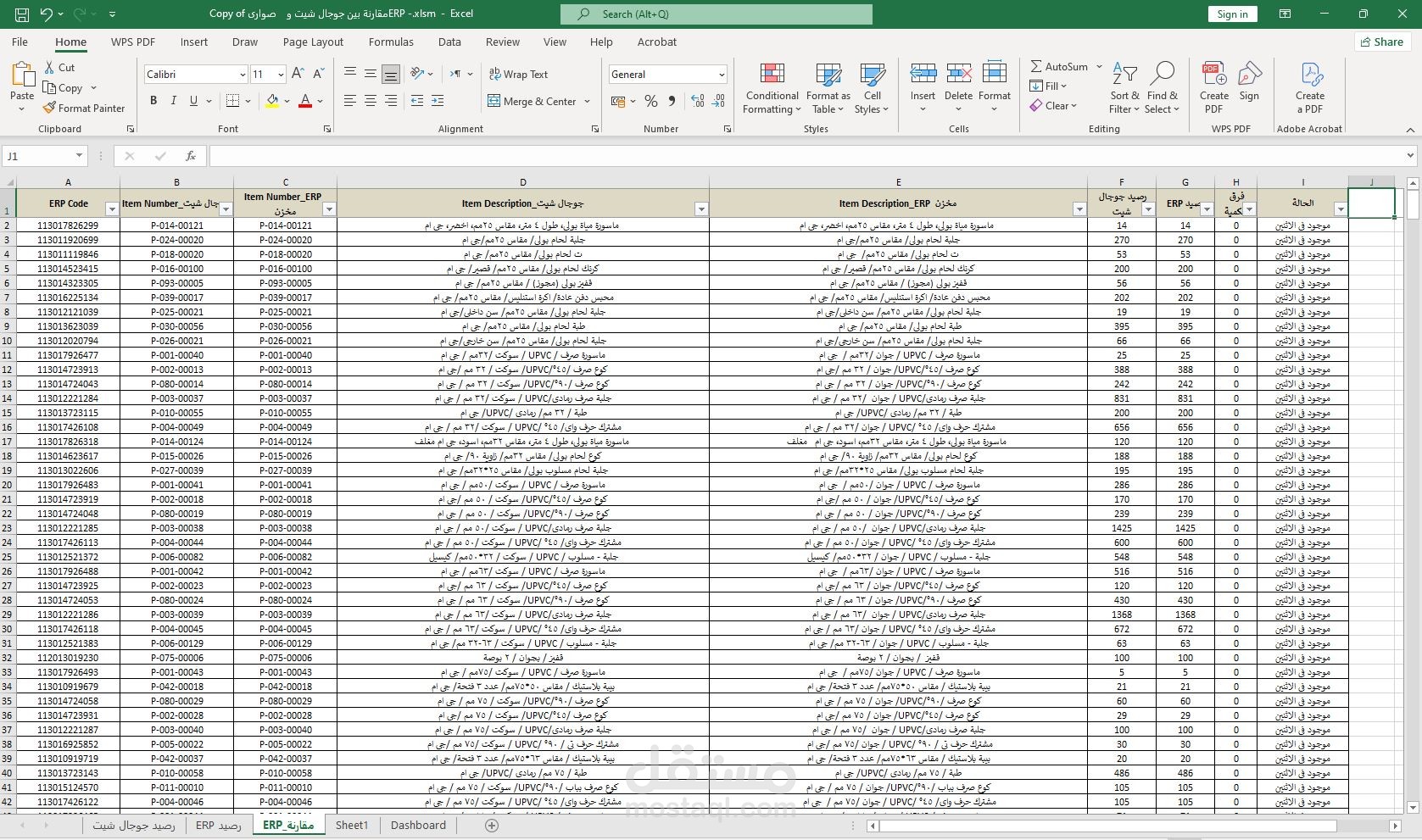Image resolution: width=1422 pixels, height=840 pixels.
Task: Toggle Middle Align vertical alignment
Action: (371, 75)
